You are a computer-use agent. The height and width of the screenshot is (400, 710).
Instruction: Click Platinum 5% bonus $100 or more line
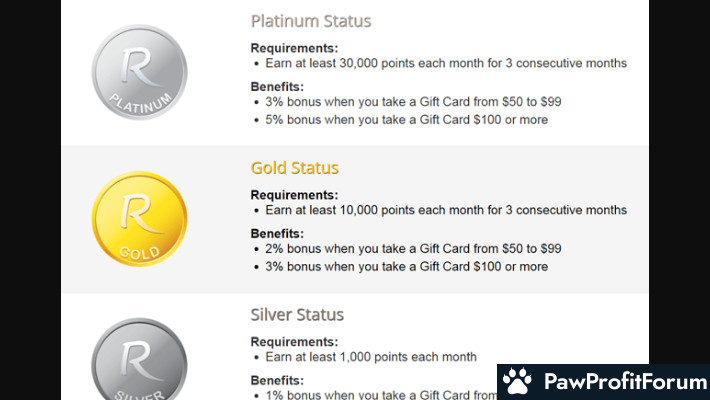click(x=407, y=120)
